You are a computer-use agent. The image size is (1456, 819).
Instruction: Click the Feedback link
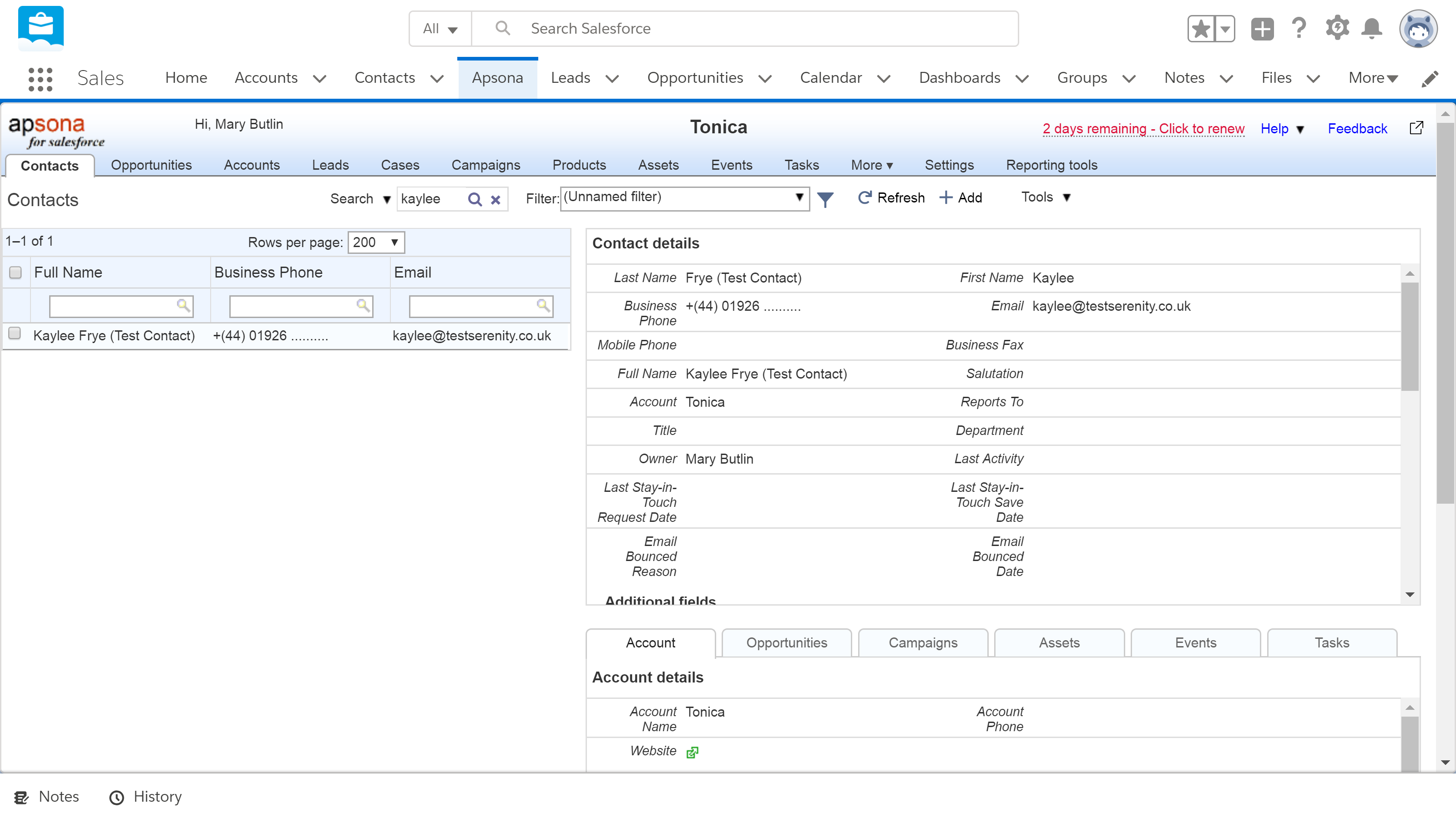(1357, 129)
